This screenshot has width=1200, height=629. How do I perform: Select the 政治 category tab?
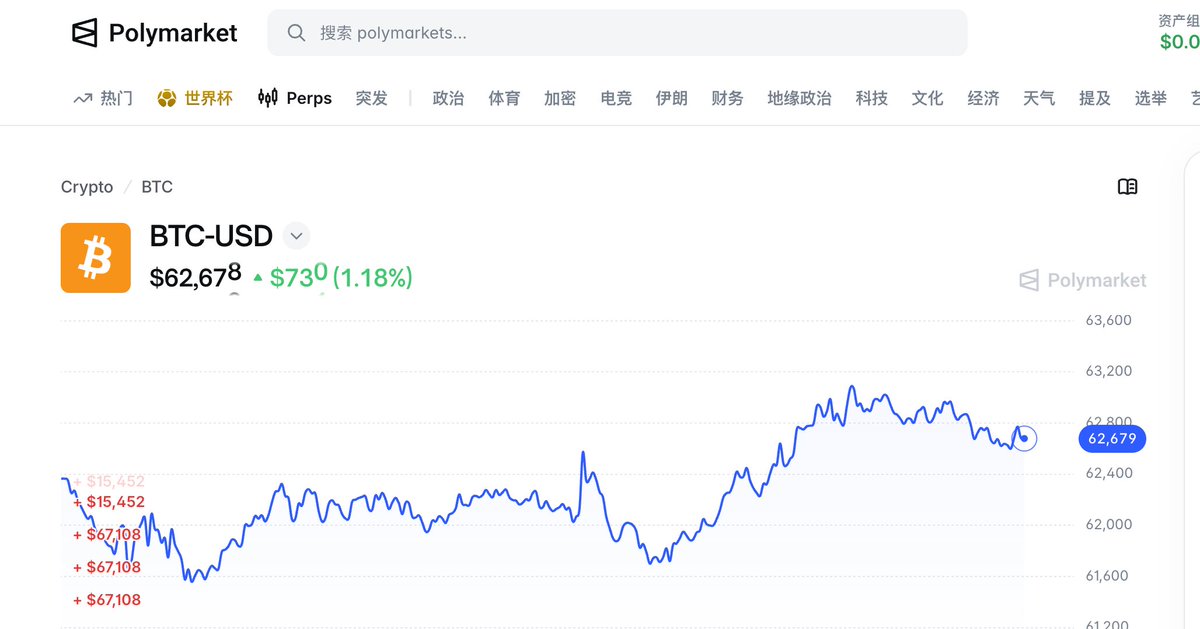click(448, 98)
